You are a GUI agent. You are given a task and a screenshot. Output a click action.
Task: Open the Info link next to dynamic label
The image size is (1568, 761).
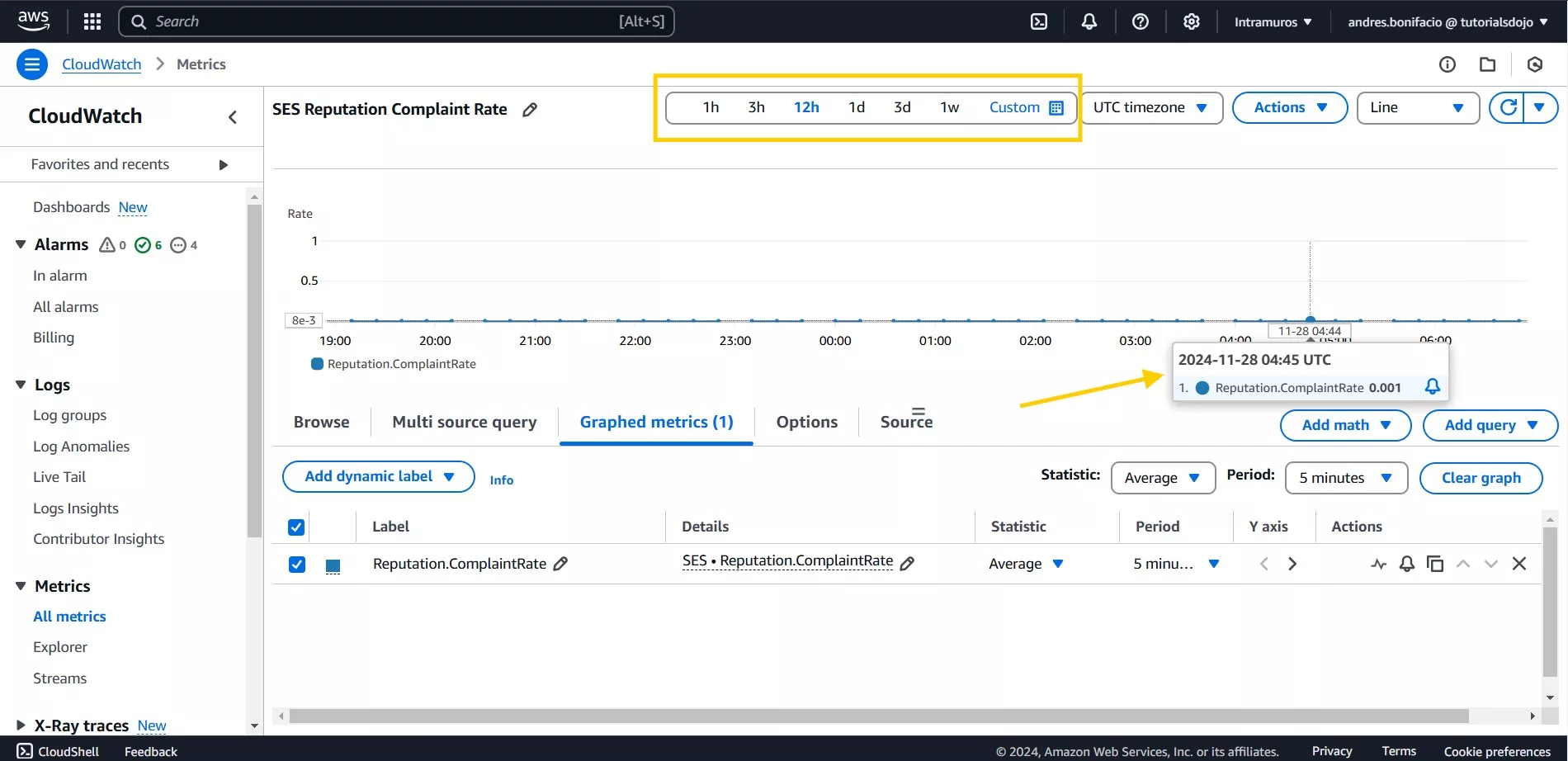pyautogui.click(x=502, y=480)
